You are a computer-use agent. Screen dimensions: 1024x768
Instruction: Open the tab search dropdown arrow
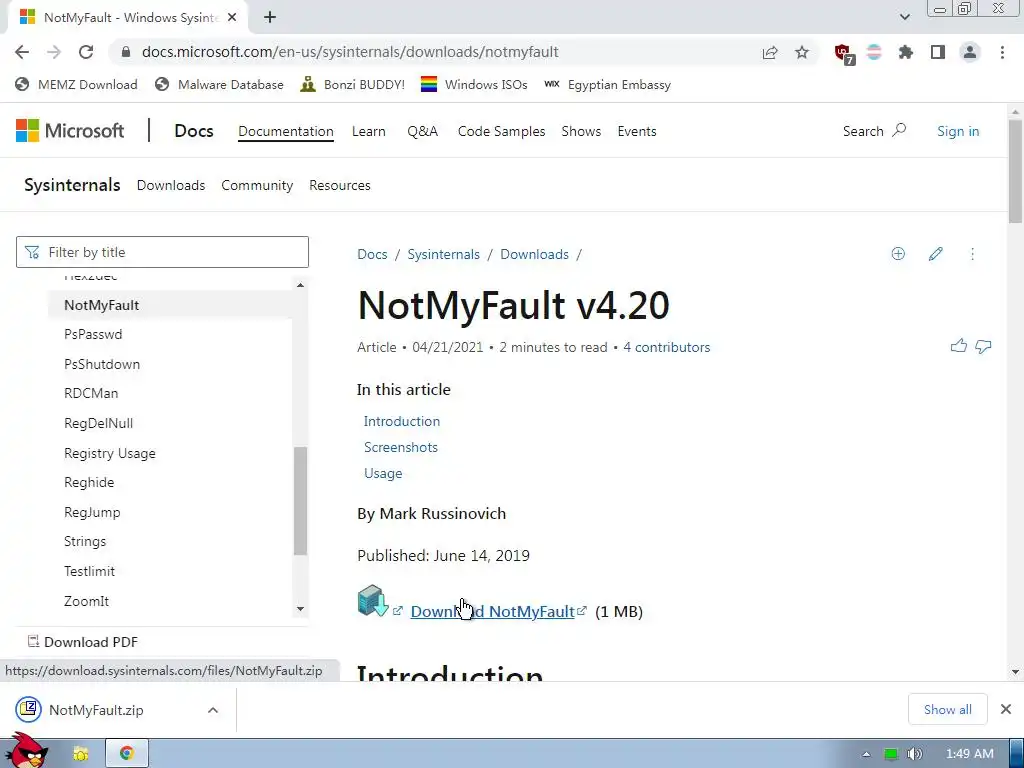click(x=904, y=18)
